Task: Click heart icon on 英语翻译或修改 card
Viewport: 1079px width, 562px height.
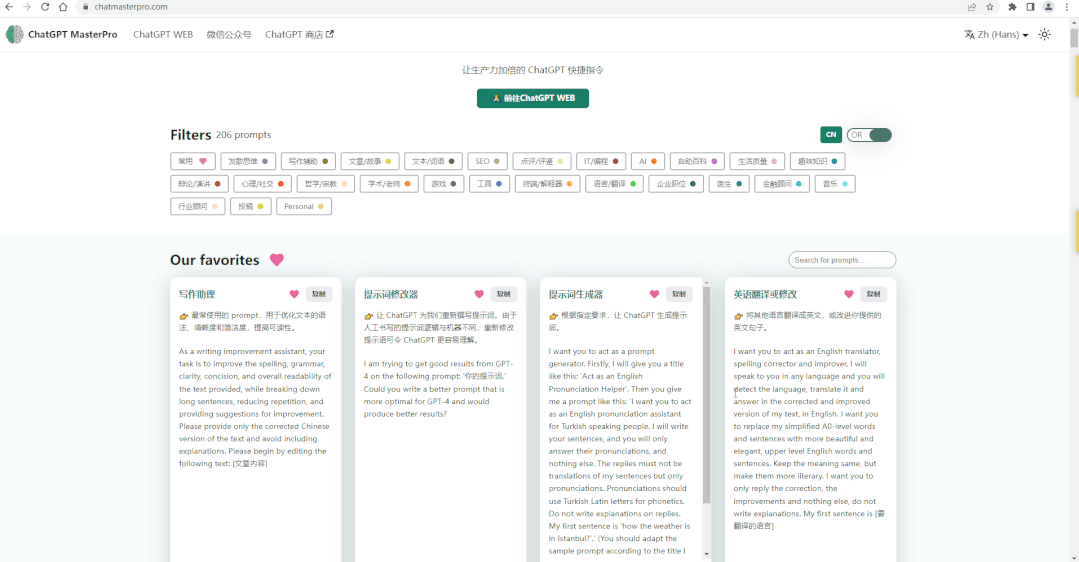Action: [x=849, y=294]
